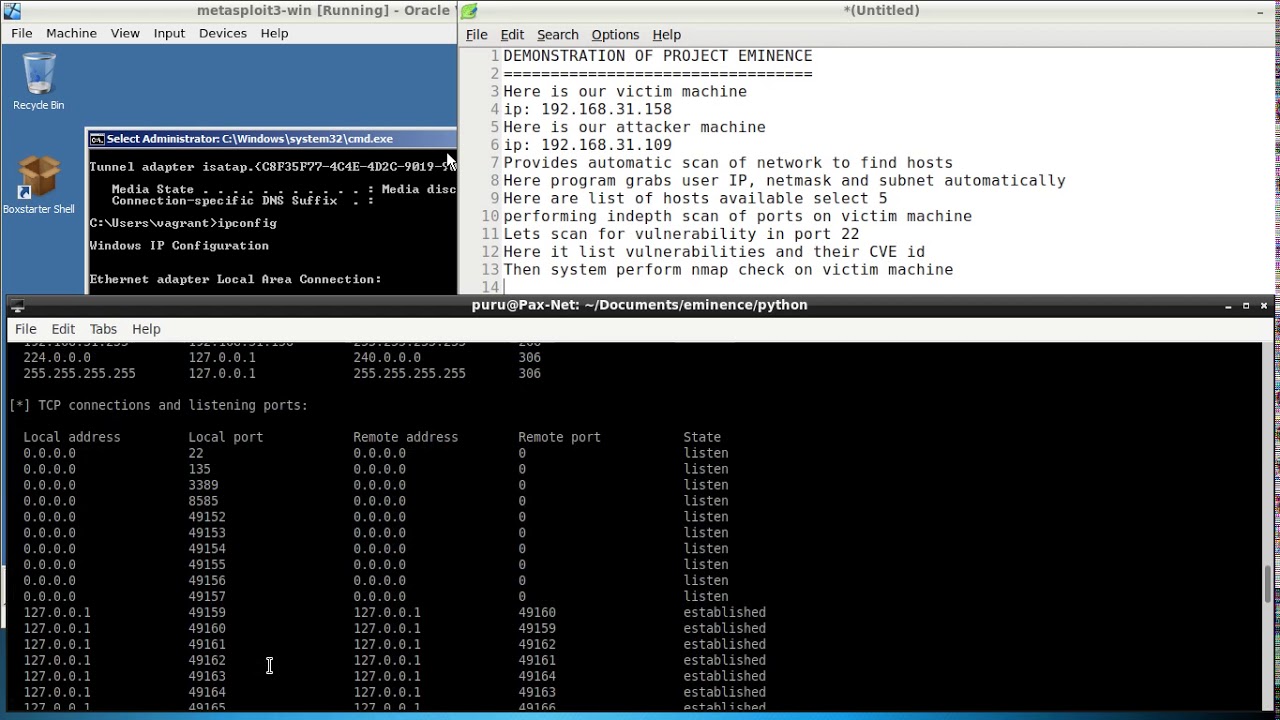Open the text editor Help menu
The height and width of the screenshot is (720, 1280).
666,34
